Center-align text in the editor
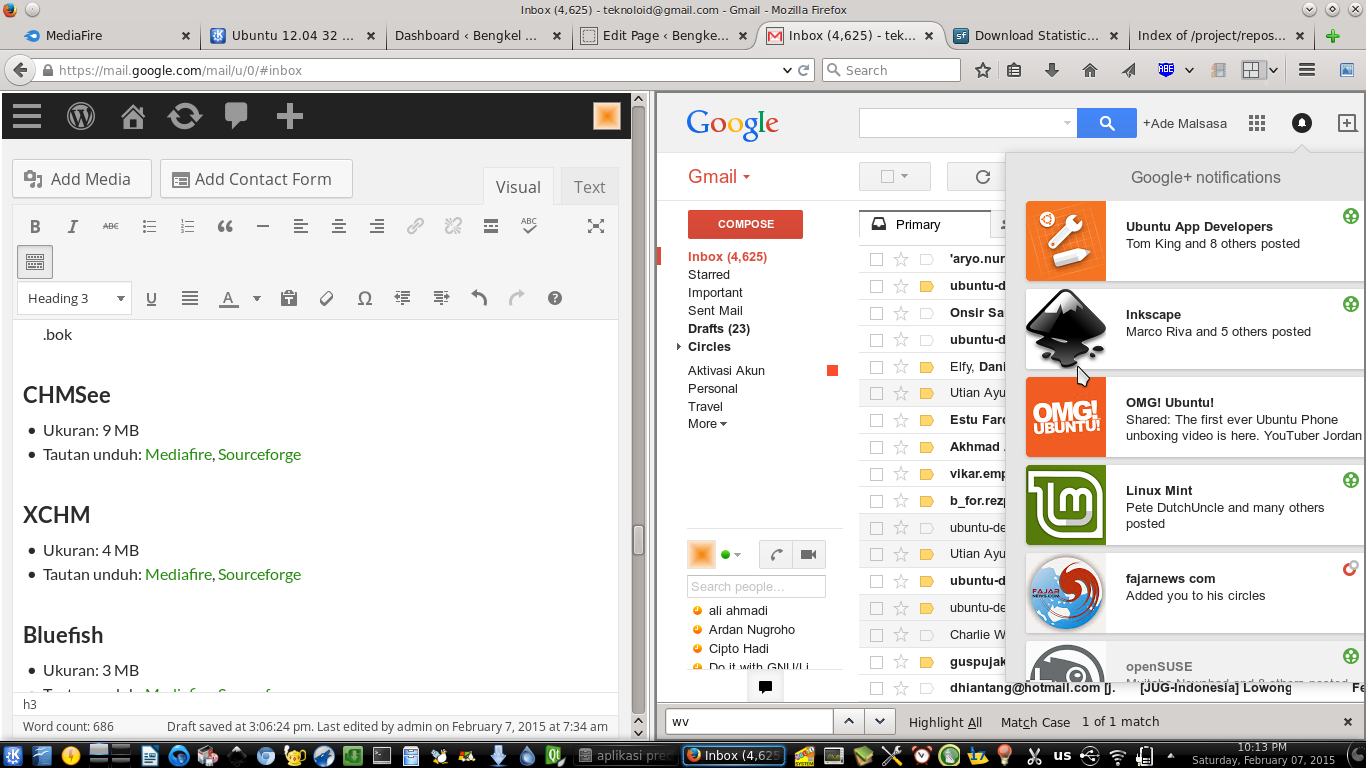Viewport: 1366px width, 768px height. click(x=339, y=227)
